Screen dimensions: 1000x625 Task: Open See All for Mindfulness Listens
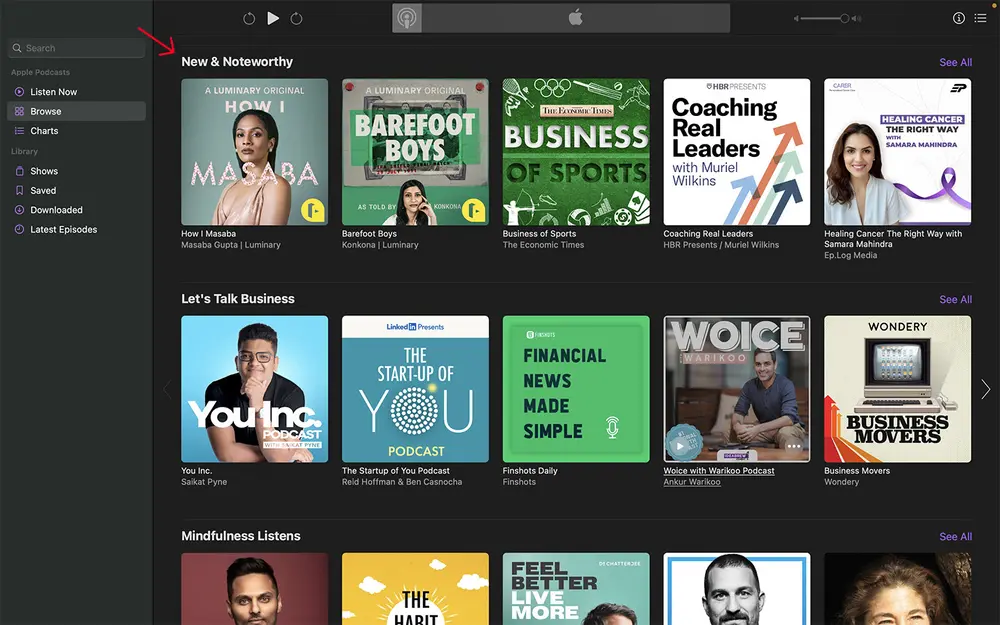point(955,536)
